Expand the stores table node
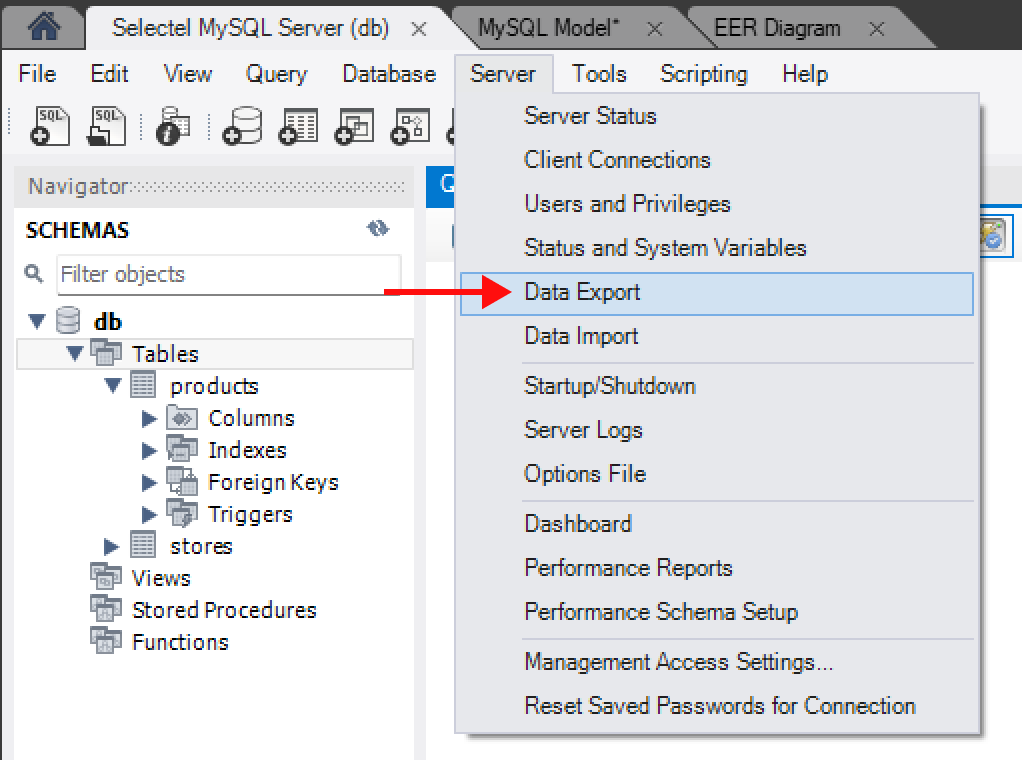The image size is (1022, 760). pyautogui.click(x=111, y=546)
